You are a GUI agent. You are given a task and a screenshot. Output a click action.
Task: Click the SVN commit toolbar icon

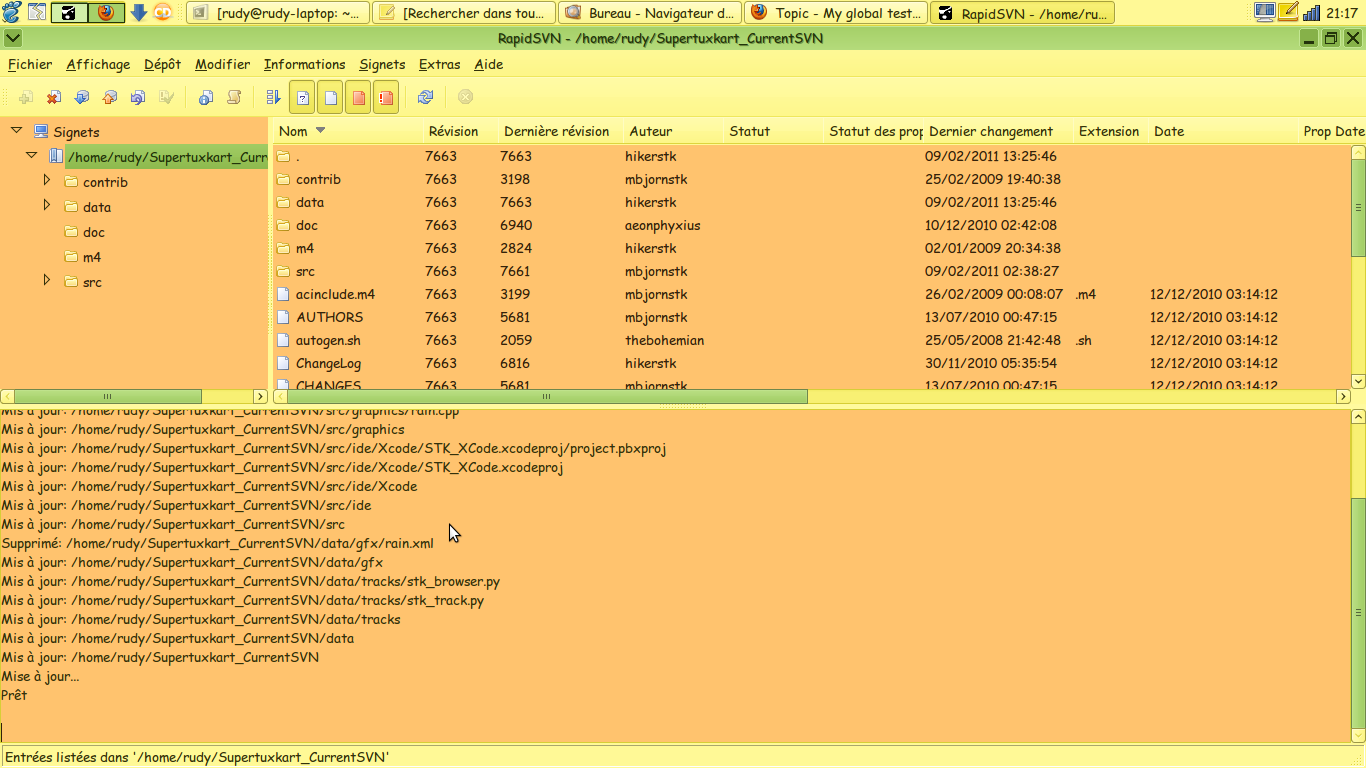[110, 97]
